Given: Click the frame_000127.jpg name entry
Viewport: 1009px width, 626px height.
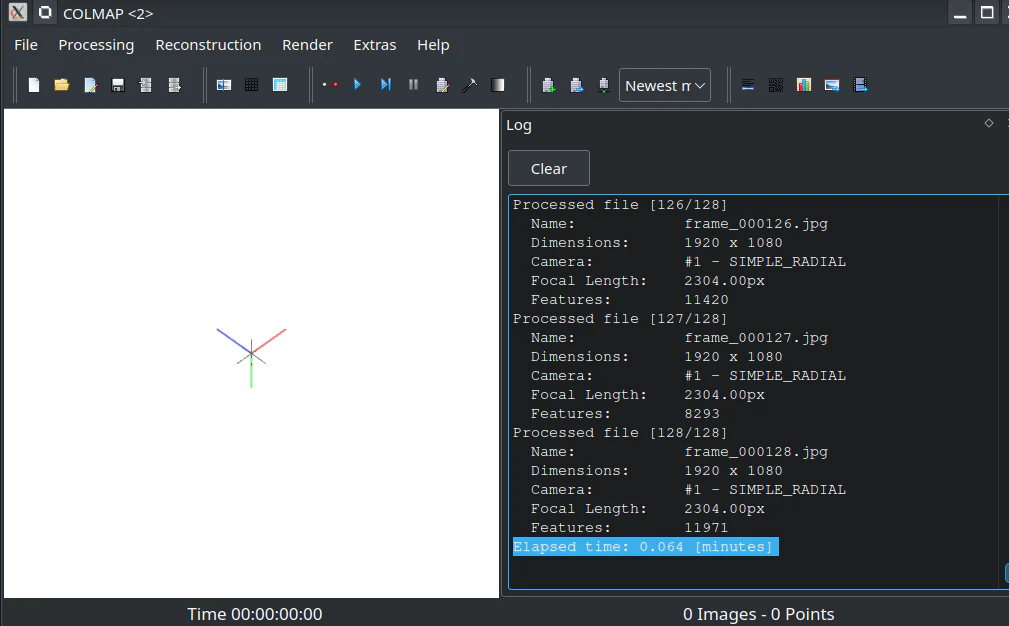Looking at the screenshot, I should coord(756,338).
